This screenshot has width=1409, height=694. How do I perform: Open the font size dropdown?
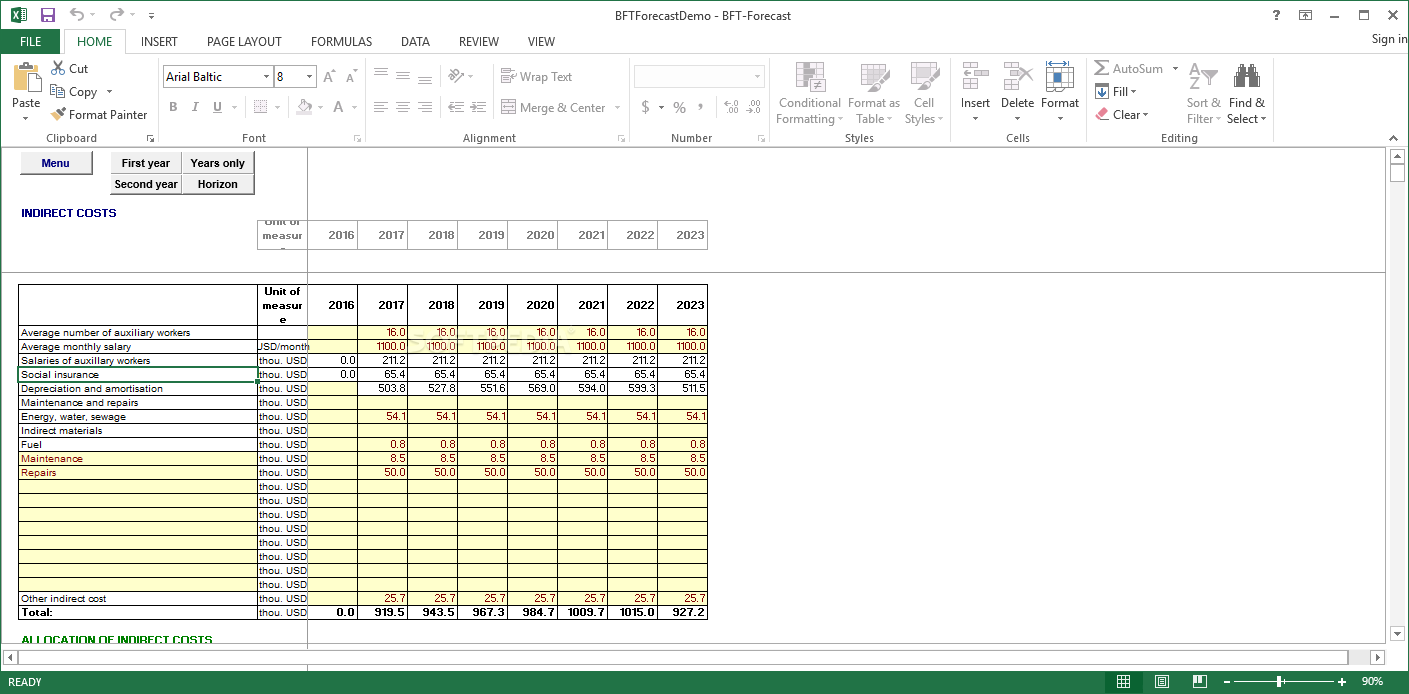tap(310, 77)
